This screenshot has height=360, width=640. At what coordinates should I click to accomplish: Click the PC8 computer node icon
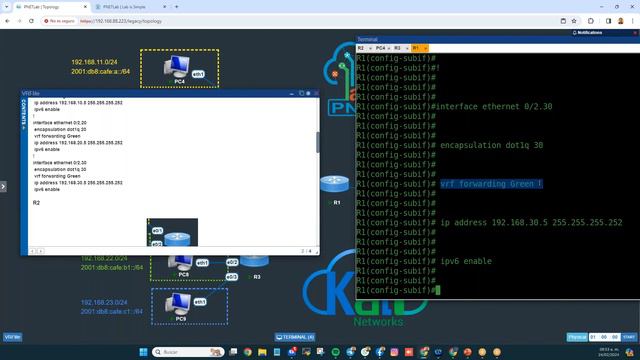(181, 263)
